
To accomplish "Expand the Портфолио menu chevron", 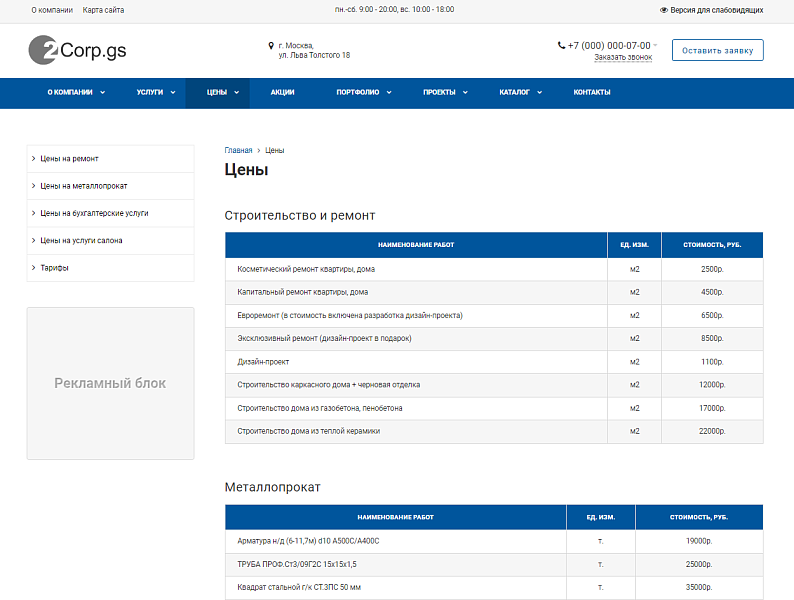I will click(388, 93).
